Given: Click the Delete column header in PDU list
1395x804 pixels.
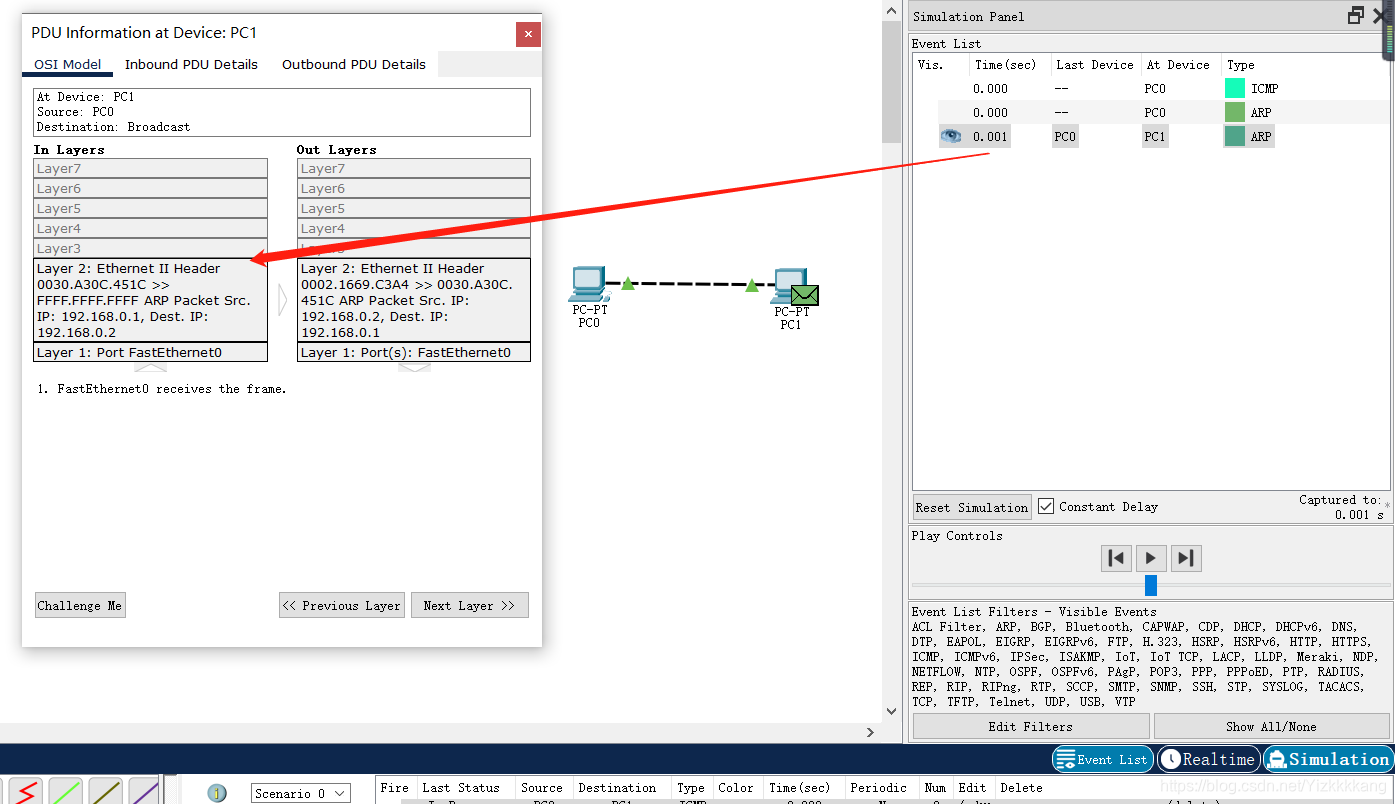Looking at the screenshot, I should pyautogui.click(x=1021, y=787).
